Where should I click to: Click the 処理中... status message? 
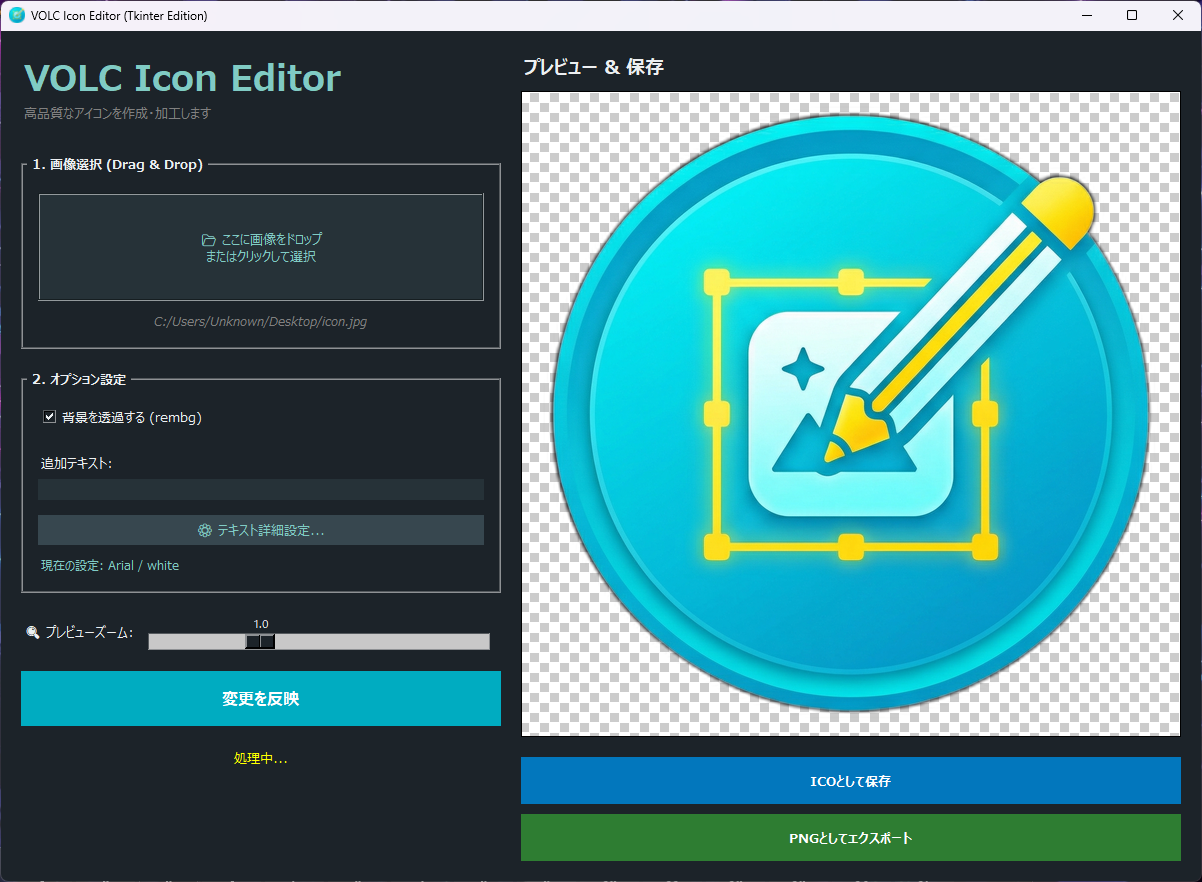(x=260, y=757)
